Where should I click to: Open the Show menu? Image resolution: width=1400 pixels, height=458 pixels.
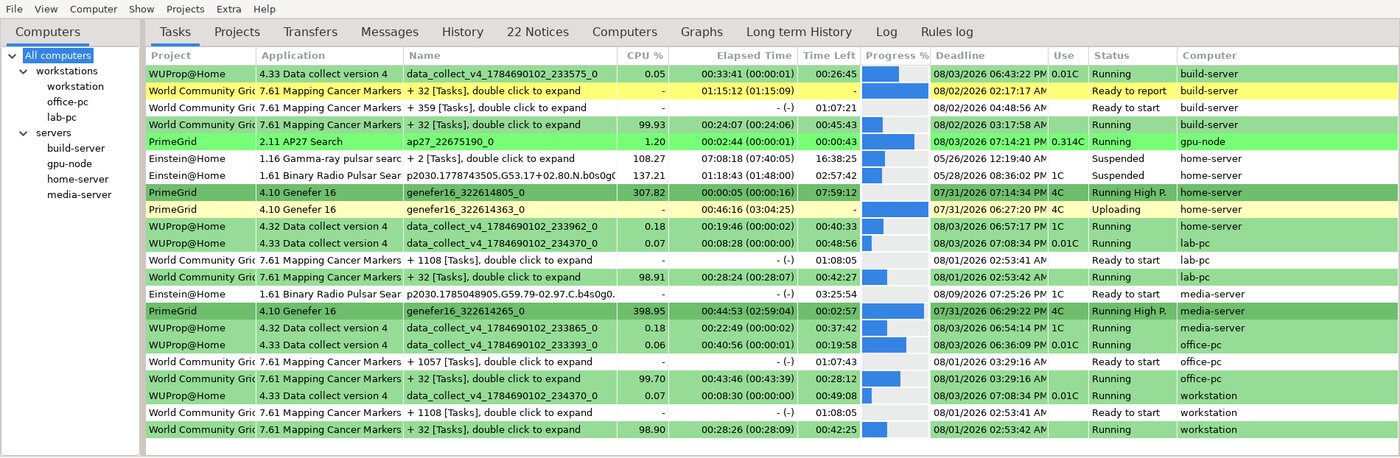tap(141, 9)
